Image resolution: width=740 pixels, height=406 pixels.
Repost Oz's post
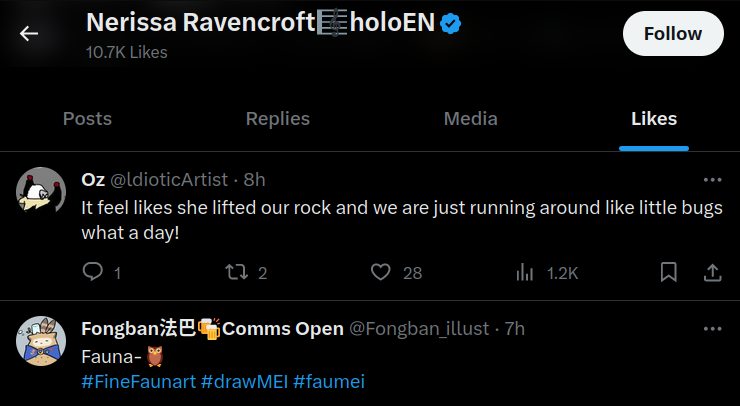pyautogui.click(x=236, y=272)
